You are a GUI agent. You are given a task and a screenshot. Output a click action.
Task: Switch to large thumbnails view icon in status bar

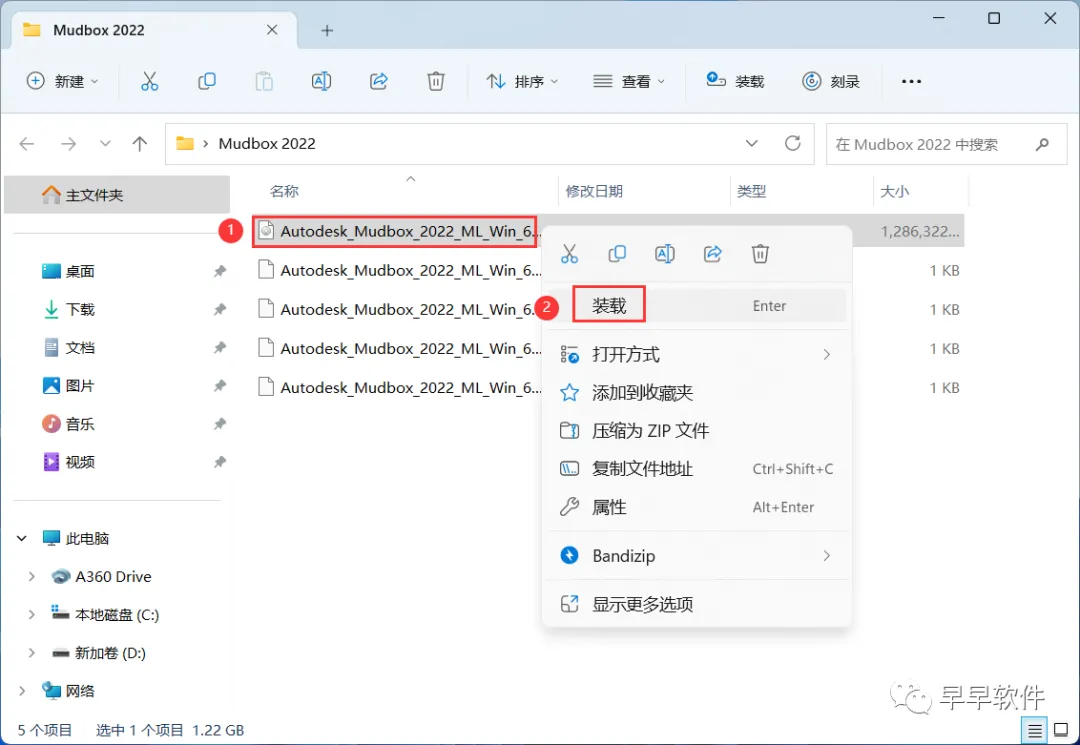pos(1061,730)
